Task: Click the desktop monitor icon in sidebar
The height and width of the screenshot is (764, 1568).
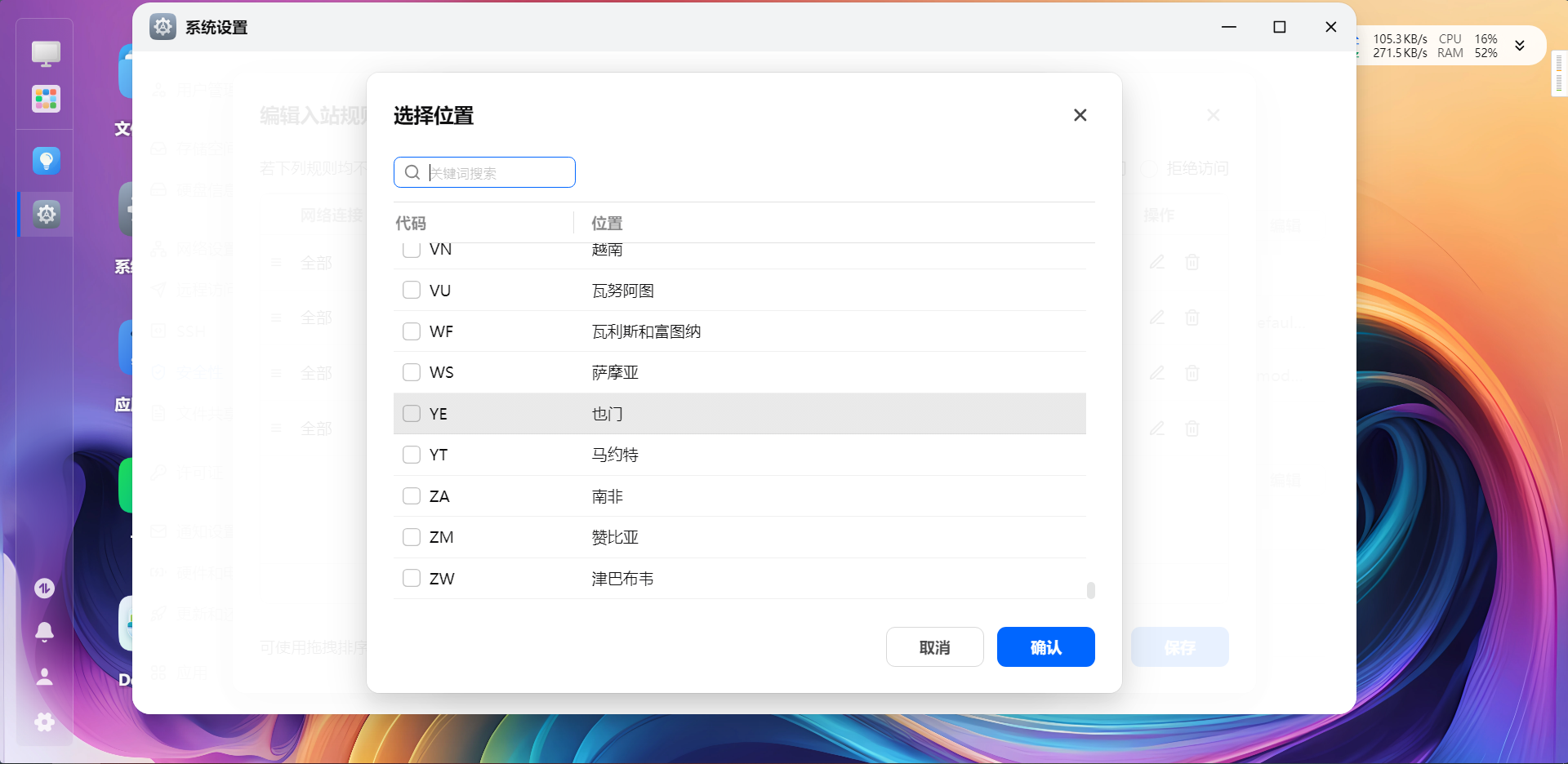Action: point(46,54)
